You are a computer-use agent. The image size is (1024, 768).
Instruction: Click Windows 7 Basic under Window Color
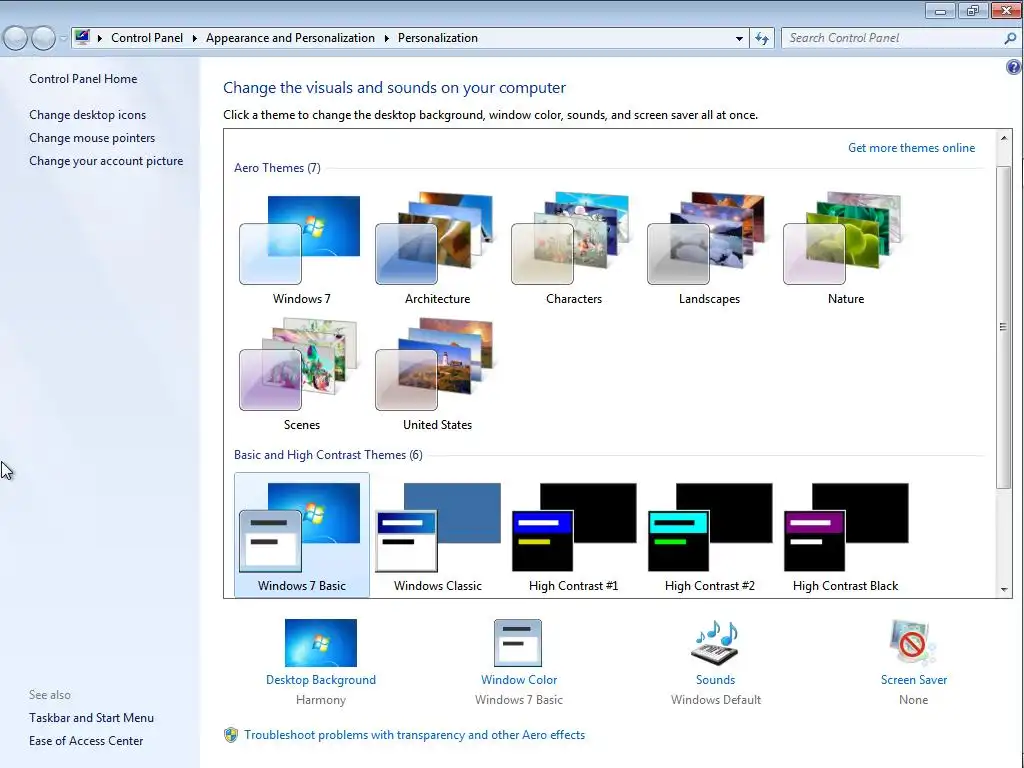[x=519, y=700]
